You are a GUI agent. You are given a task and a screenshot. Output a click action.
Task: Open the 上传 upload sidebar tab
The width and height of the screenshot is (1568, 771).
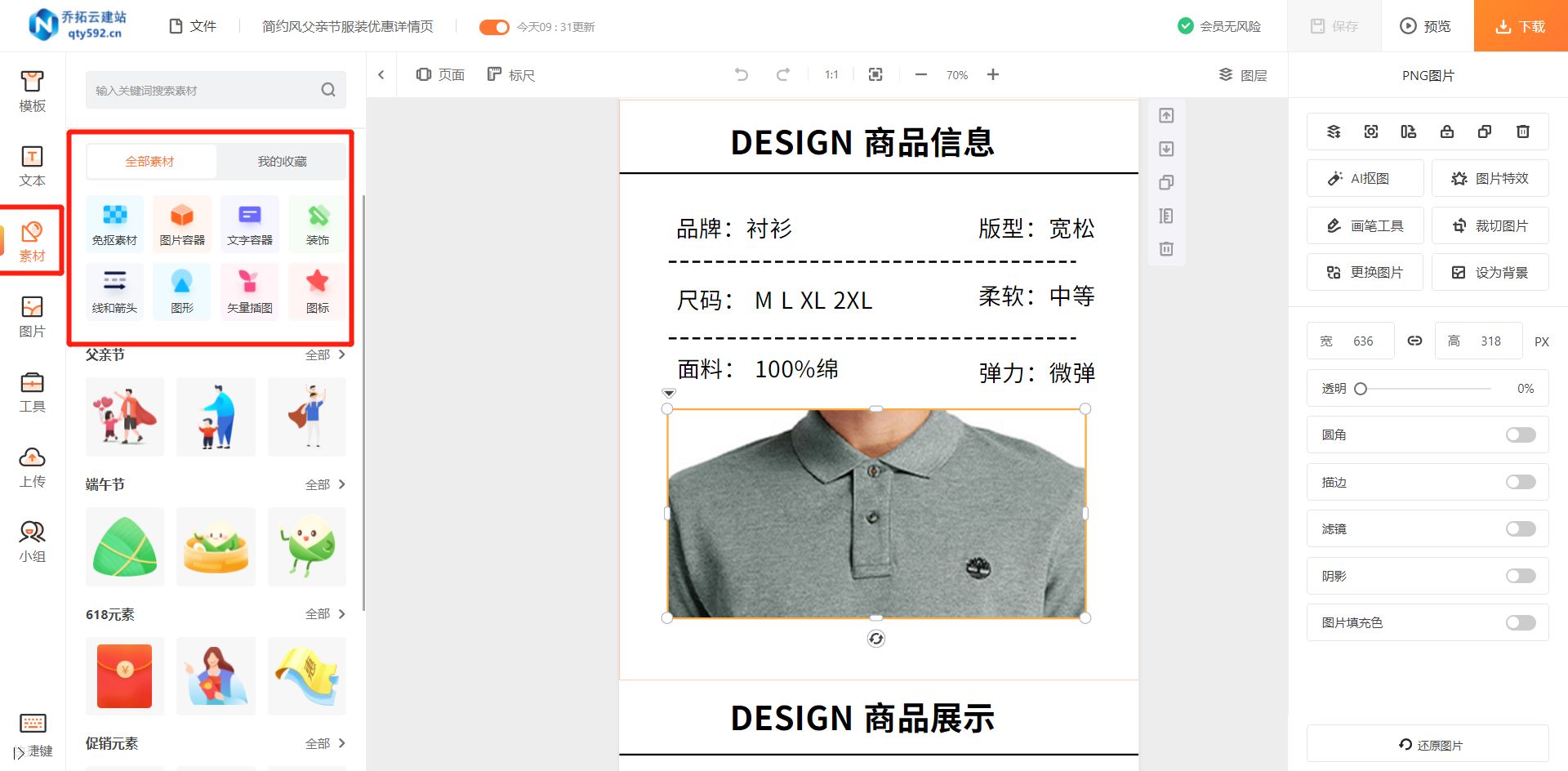coord(32,466)
